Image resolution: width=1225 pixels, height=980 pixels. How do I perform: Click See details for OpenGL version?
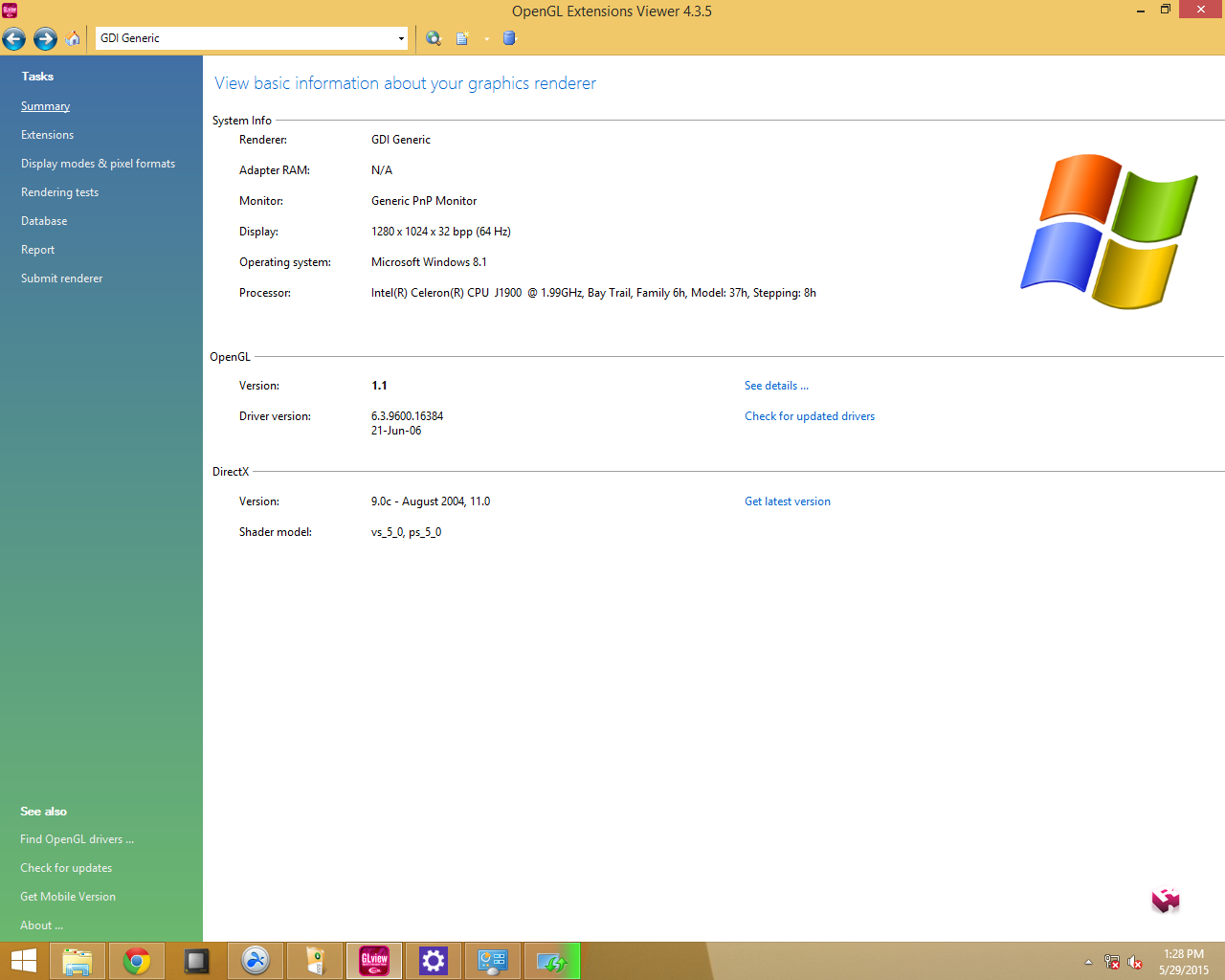click(x=776, y=386)
